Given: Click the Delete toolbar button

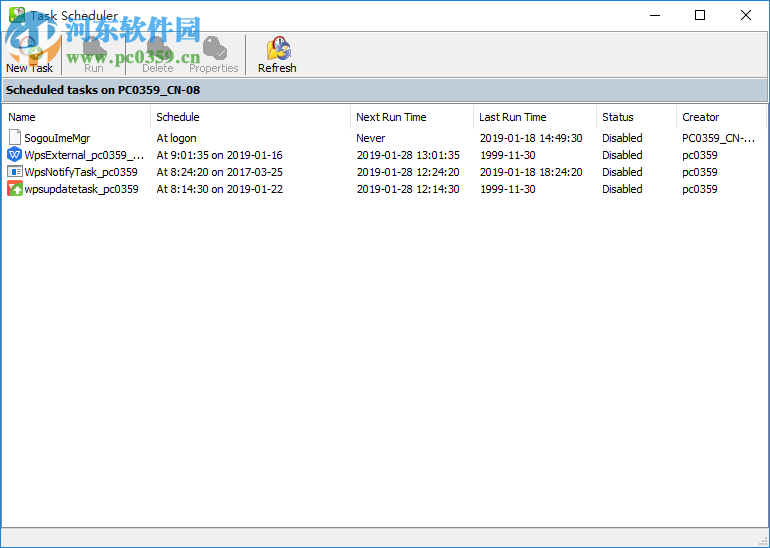Looking at the screenshot, I should click(158, 54).
